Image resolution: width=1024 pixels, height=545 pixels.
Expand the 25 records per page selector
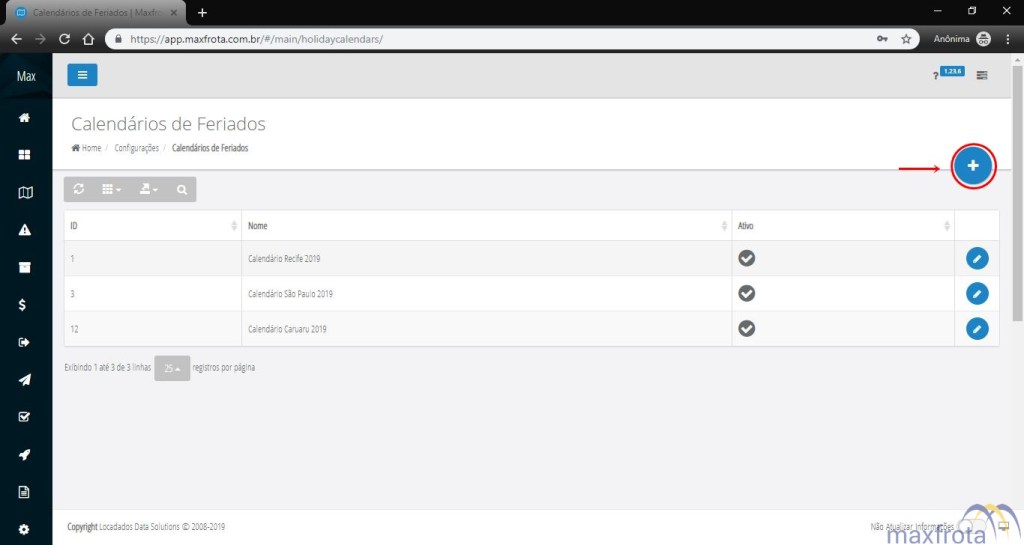click(x=172, y=368)
